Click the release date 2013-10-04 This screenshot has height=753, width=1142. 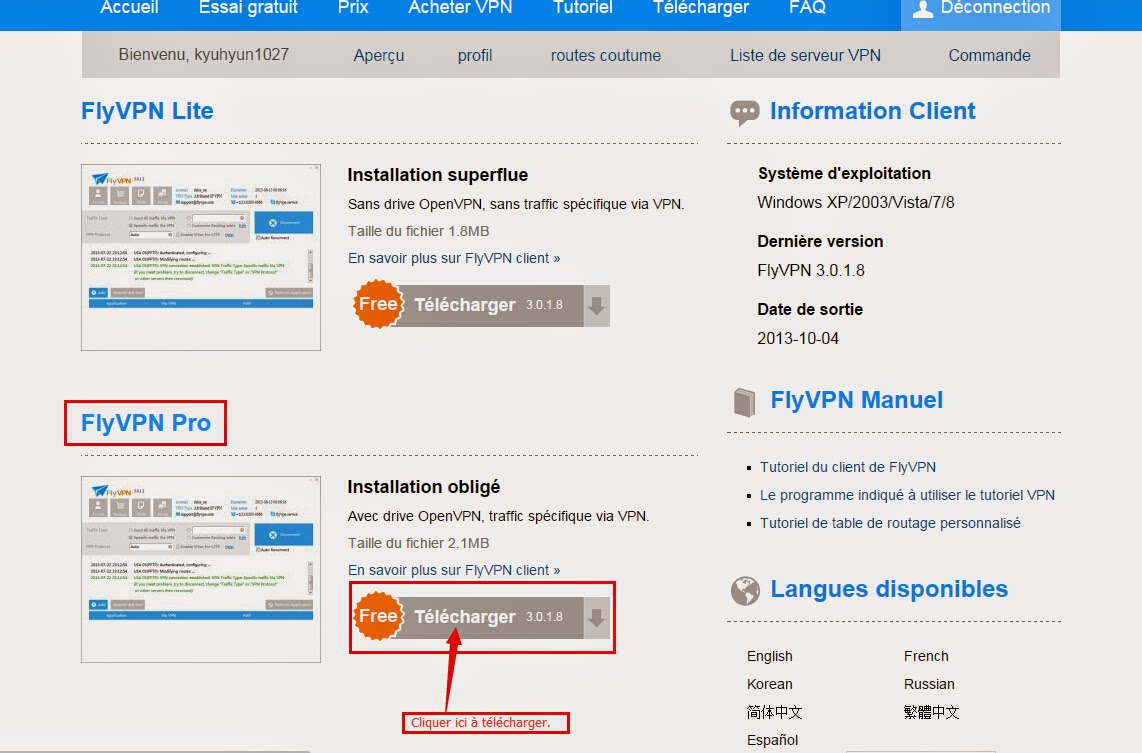[798, 339]
